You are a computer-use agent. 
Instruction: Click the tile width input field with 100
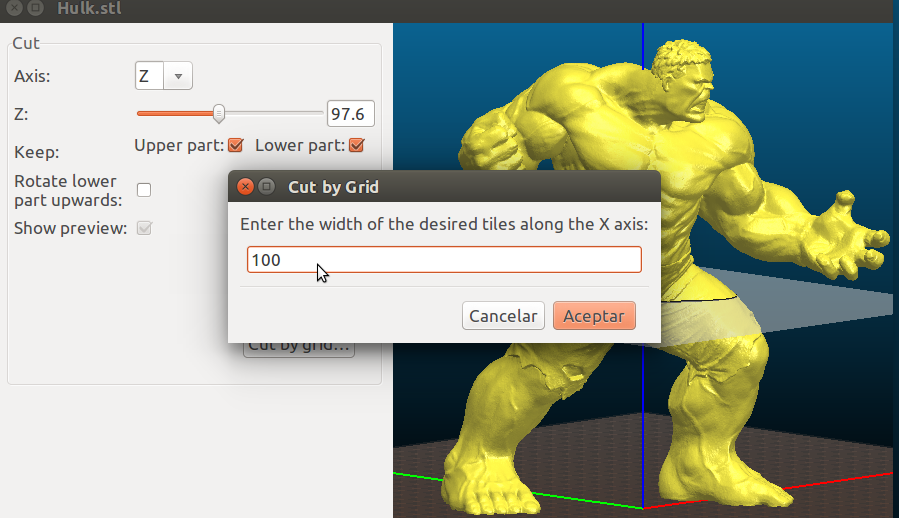tap(444, 260)
